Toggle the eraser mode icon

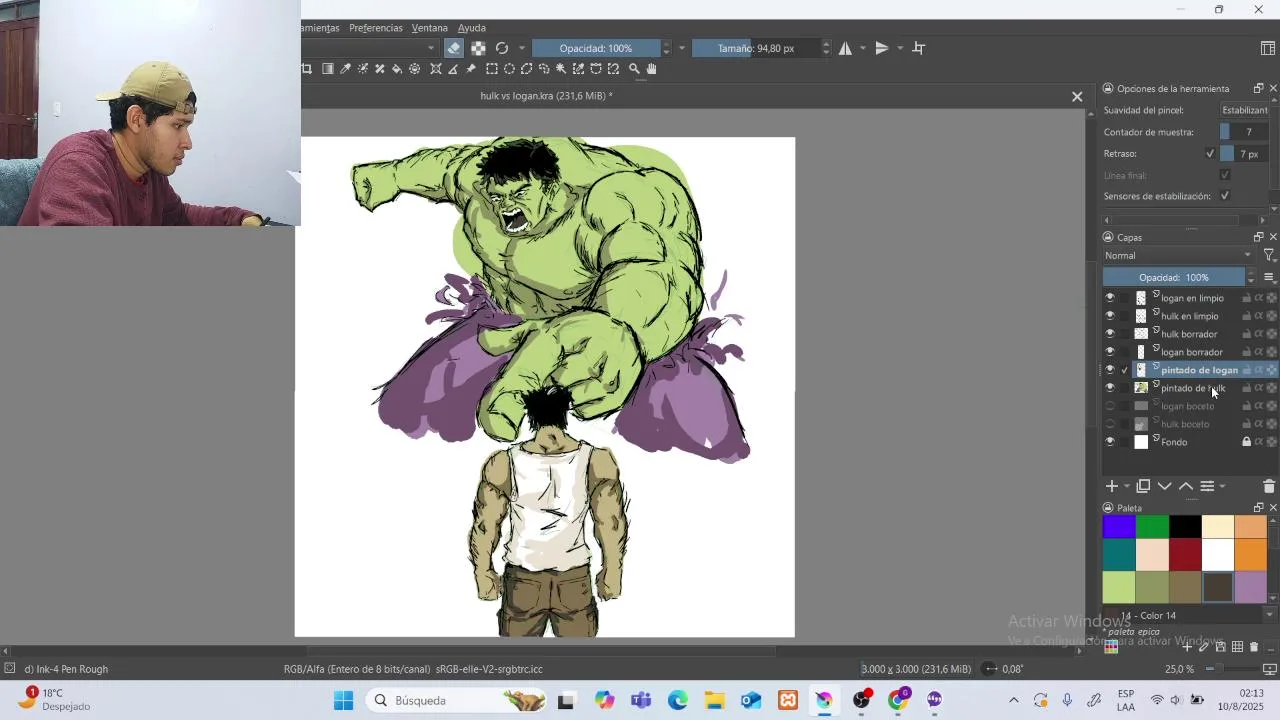pos(454,48)
